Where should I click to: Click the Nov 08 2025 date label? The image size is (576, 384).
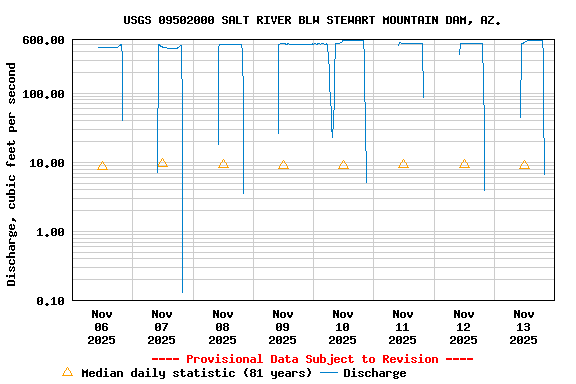coord(222,327)
